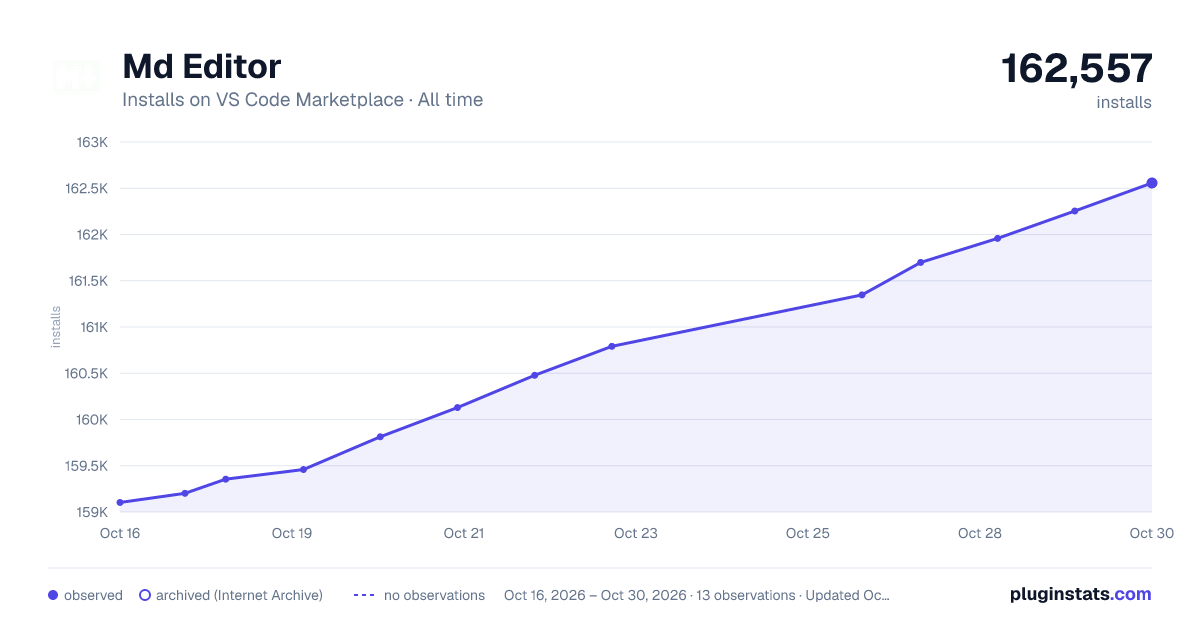
Task: Click the archived (Internet Archive) legend text
Action: pos(239,595)
